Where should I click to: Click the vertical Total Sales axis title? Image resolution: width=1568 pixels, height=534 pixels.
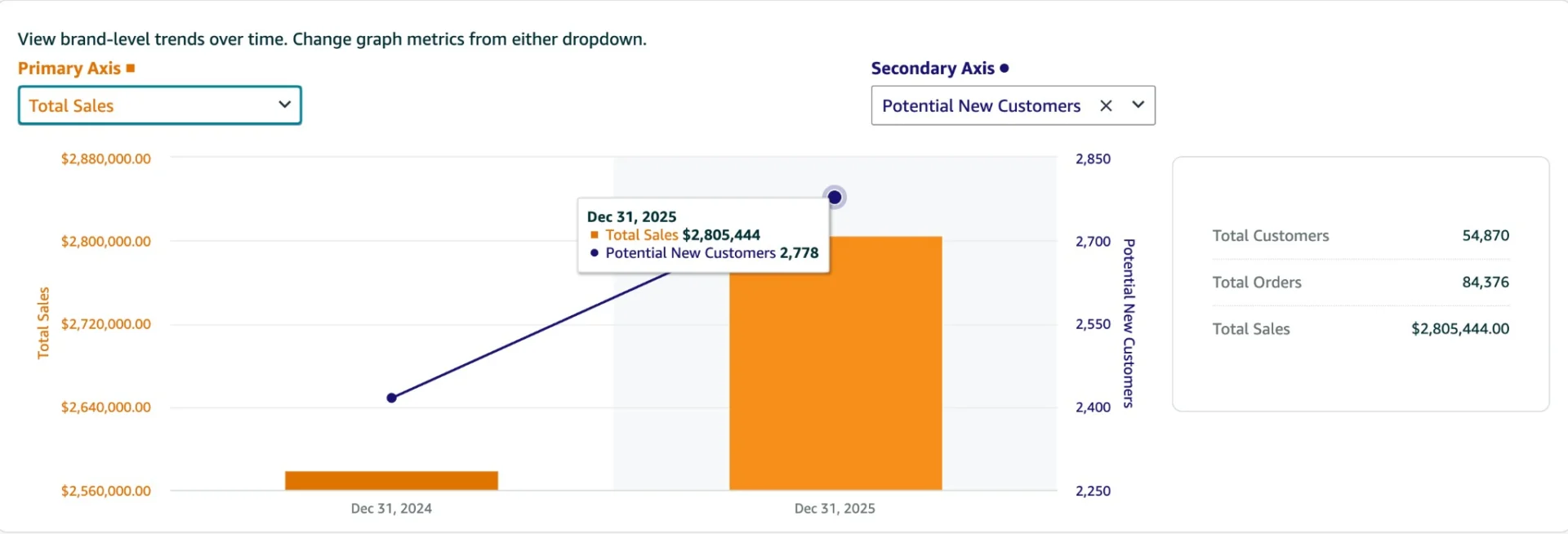pyautogui.click(x=43, y=323)
